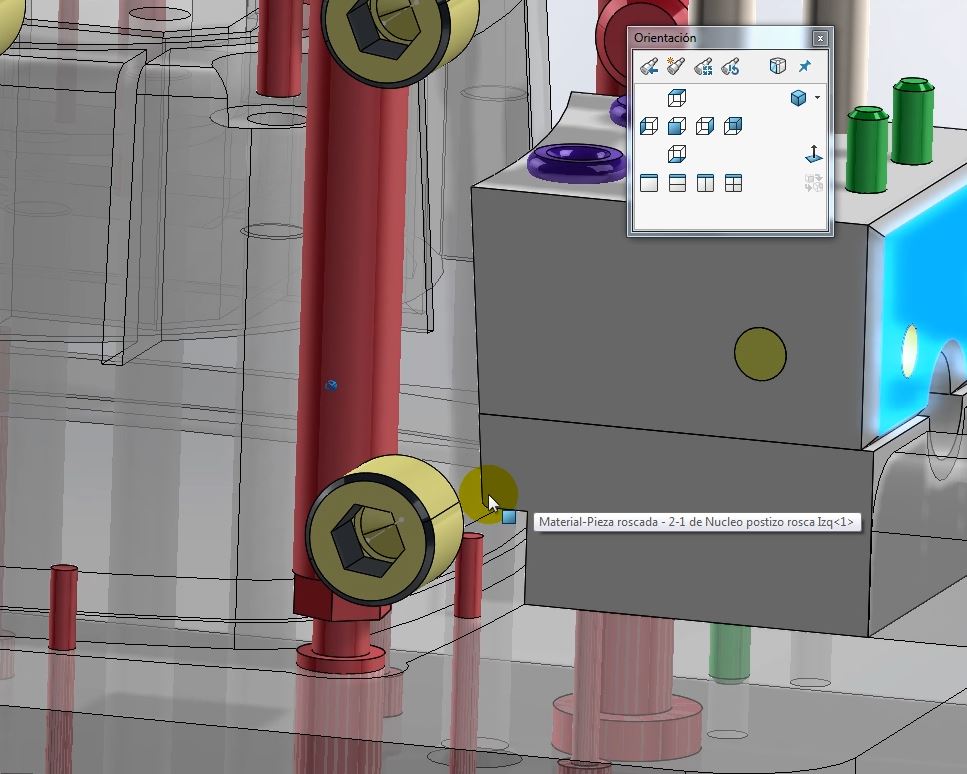Screen dimensions: 967x774
Task: Toggle the View Selector cube
Action: pyautogui.click(x=777, y=67)
